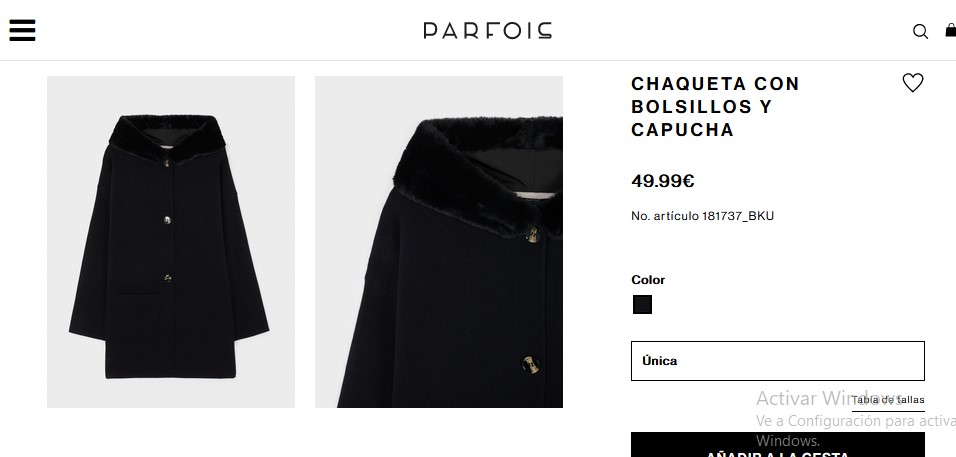Open the Tabla de tallas link
The image size is (956, 457).
(x=888, y=400)
